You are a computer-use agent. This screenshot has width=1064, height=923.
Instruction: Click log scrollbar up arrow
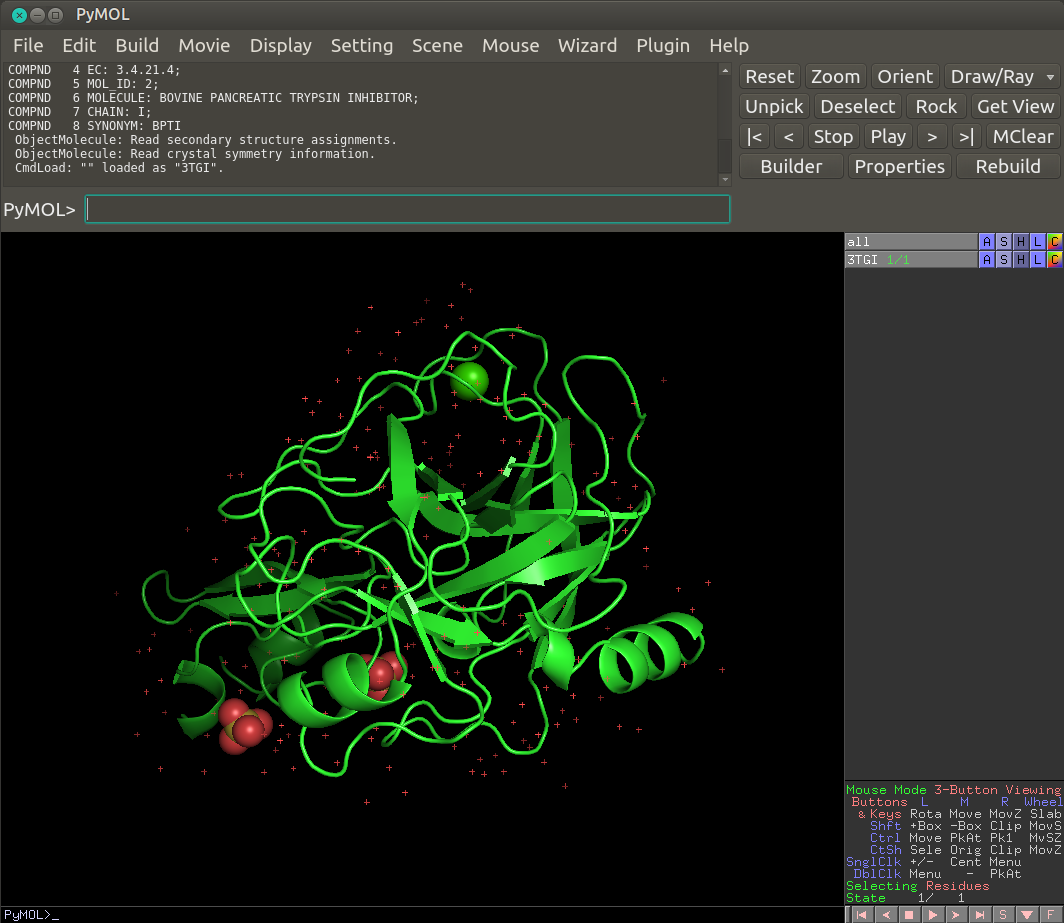(725, 71)
